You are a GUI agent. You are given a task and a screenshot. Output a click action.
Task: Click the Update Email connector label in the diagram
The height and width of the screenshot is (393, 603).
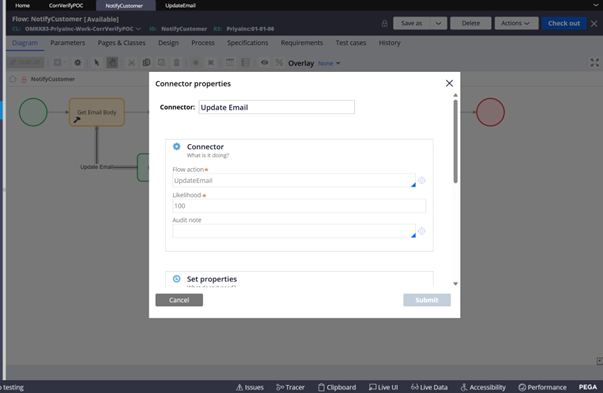pyautogui.click(x=97, y=167)
